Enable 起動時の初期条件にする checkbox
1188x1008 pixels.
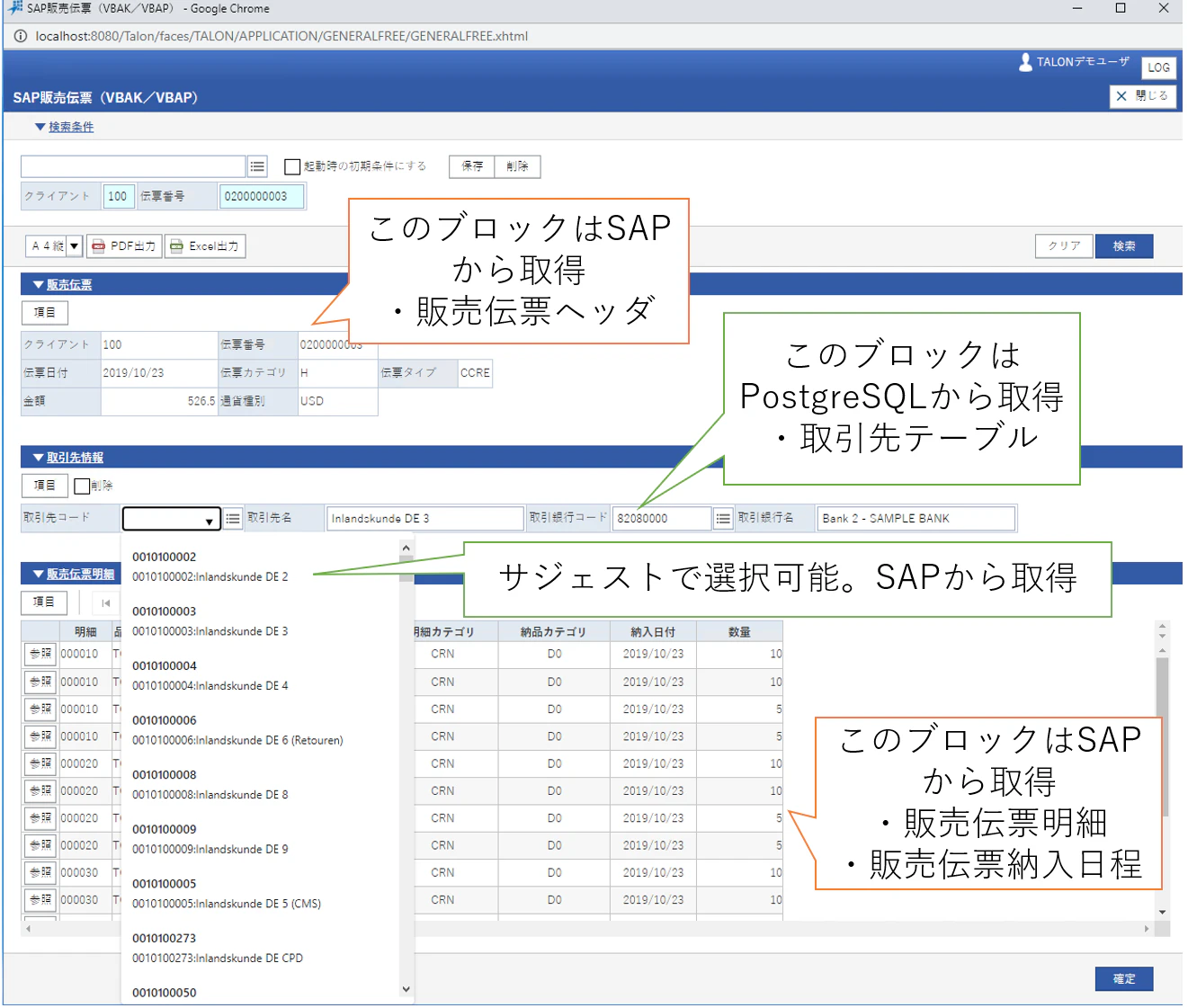tap(292, 166)
